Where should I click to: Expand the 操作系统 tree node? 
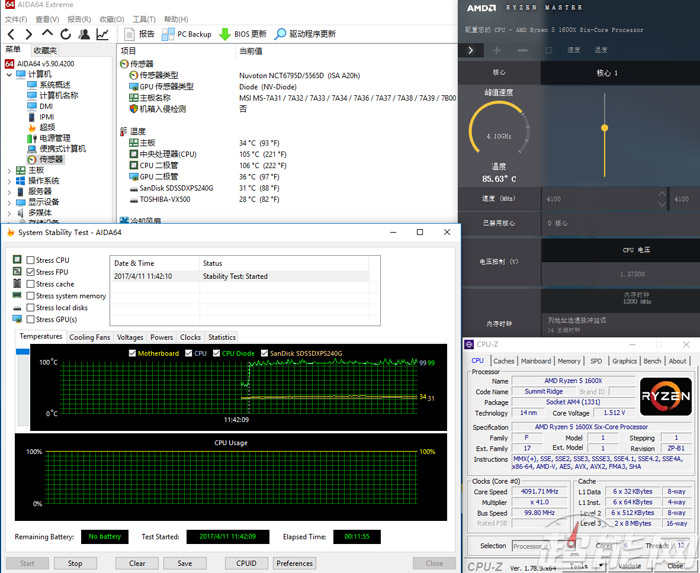(x=9, y=181)
